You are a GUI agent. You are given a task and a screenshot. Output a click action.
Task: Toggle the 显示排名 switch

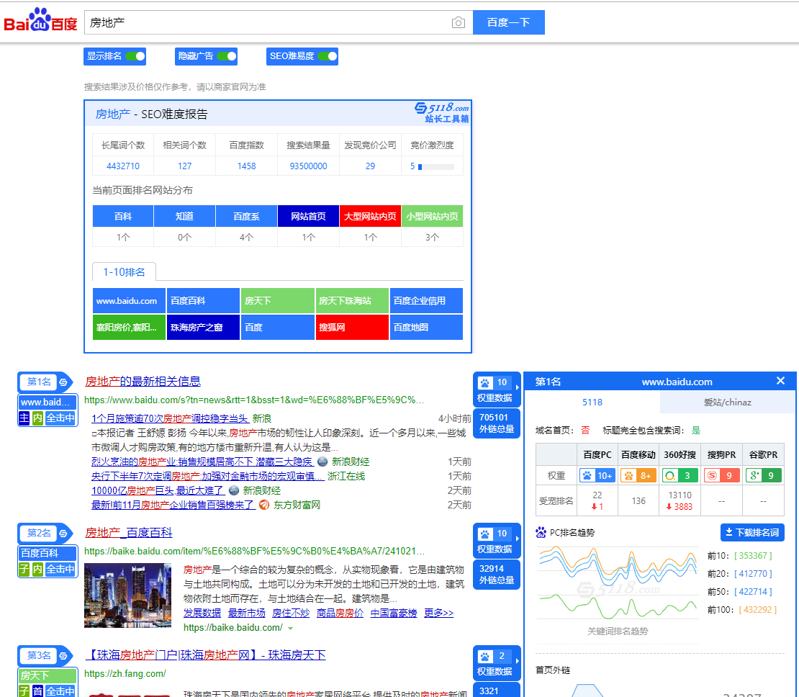pos(136,56)
